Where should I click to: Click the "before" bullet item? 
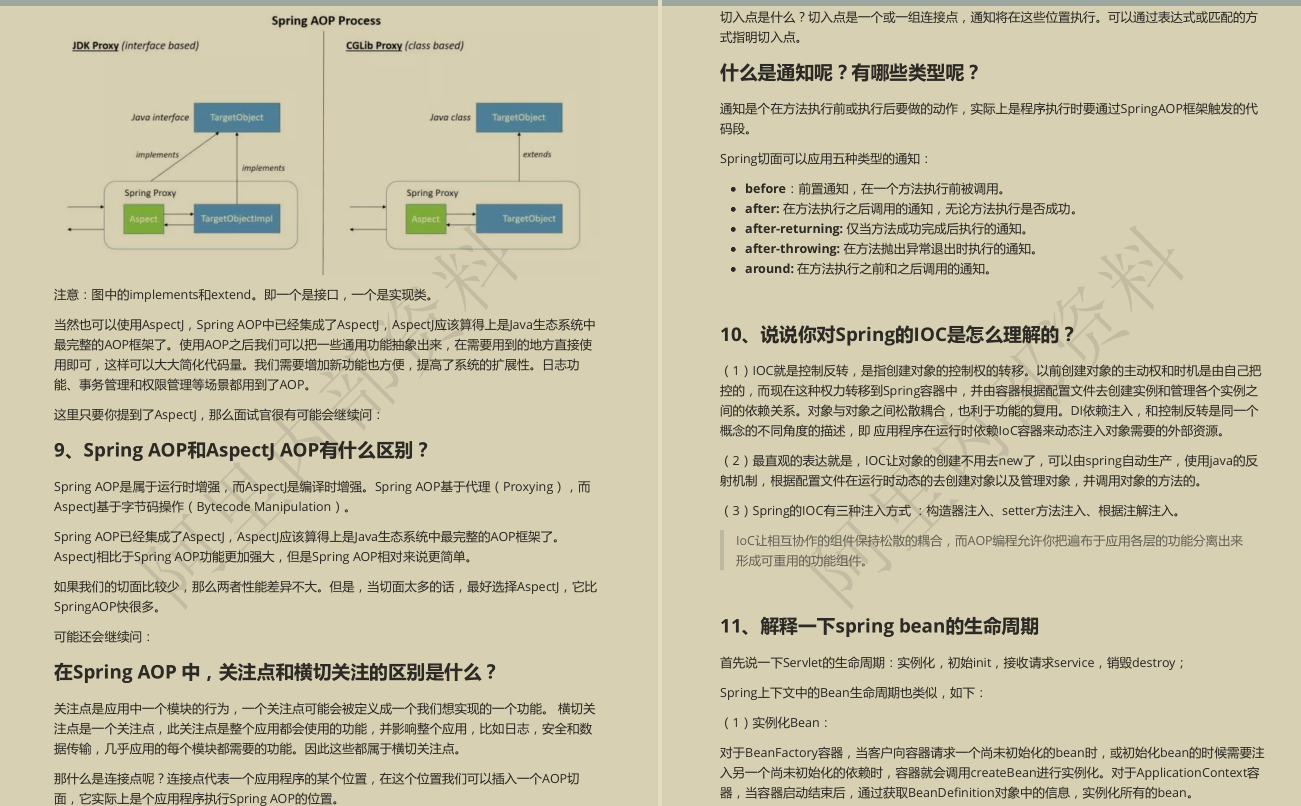[875, 189]
